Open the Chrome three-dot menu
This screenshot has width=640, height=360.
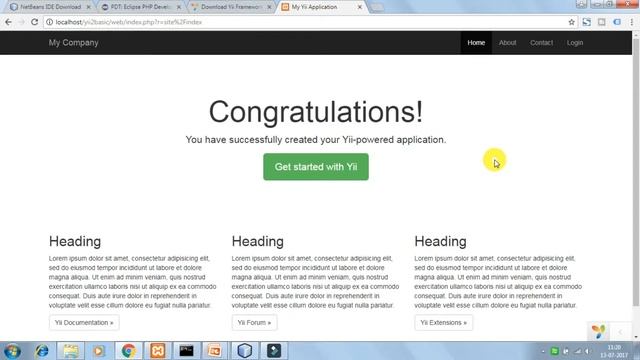(x=632, y=22)
